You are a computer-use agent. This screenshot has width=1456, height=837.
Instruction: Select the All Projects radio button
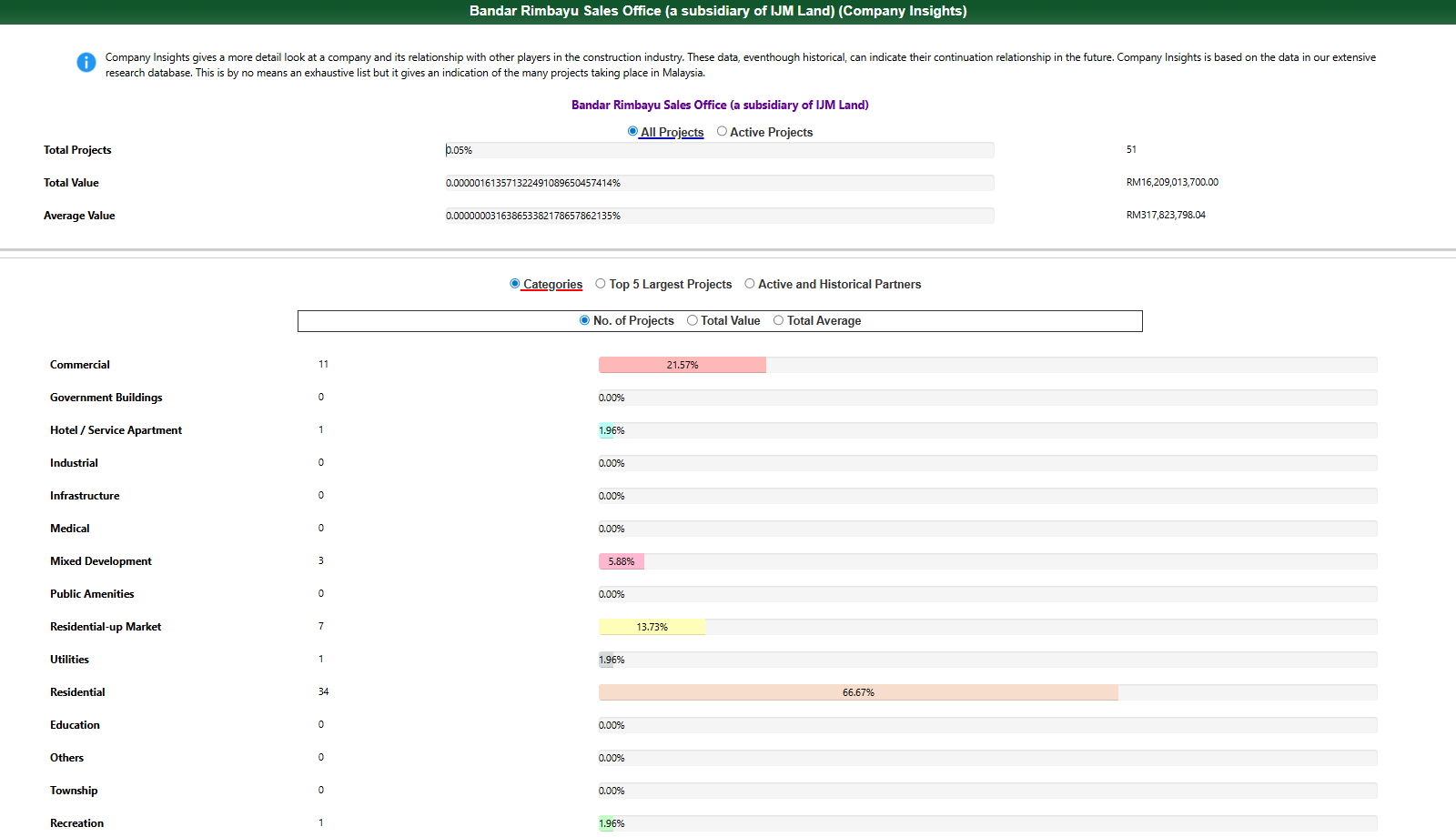[632, 132]
